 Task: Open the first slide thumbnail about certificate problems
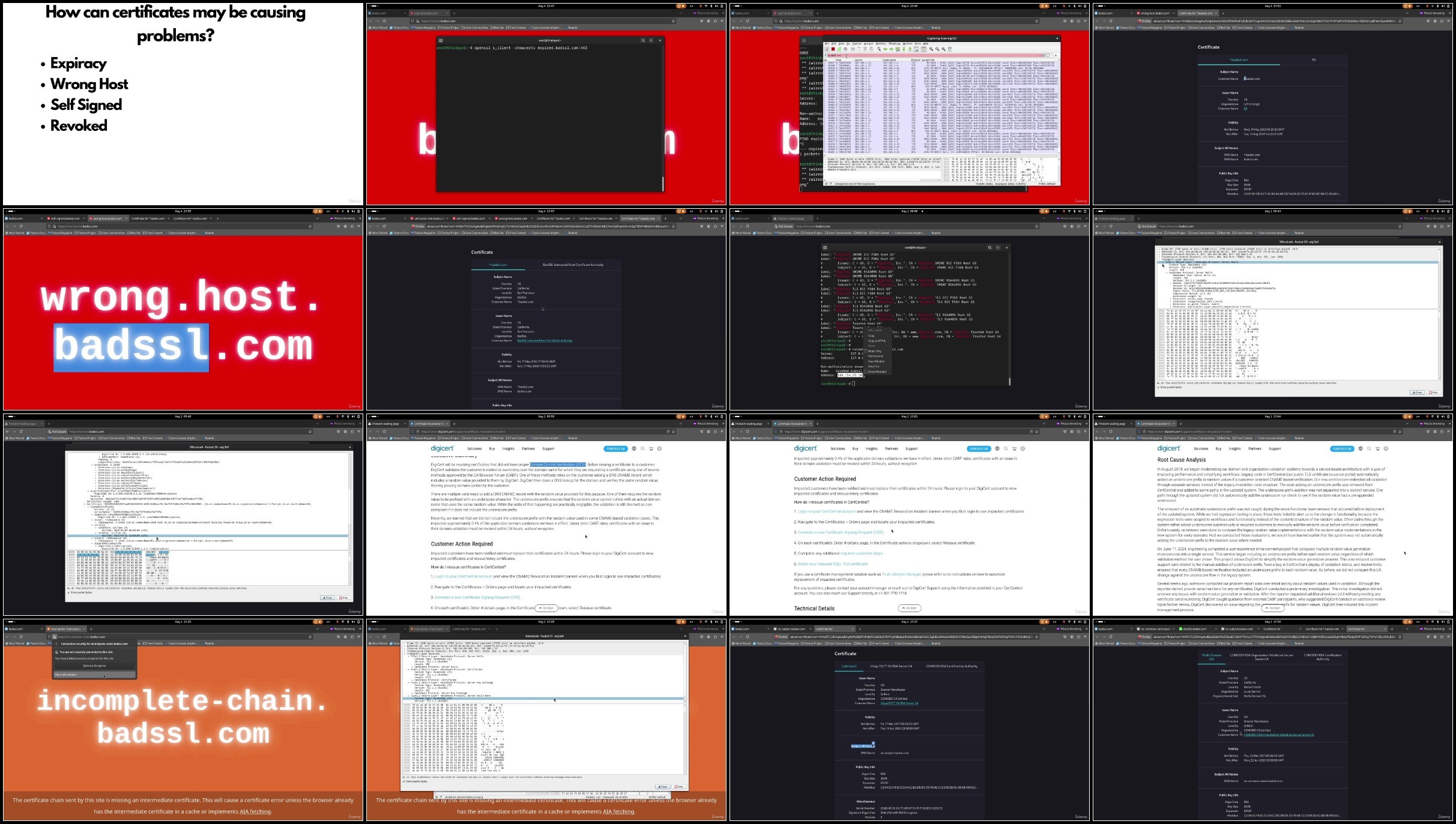[x=183, y=104]
